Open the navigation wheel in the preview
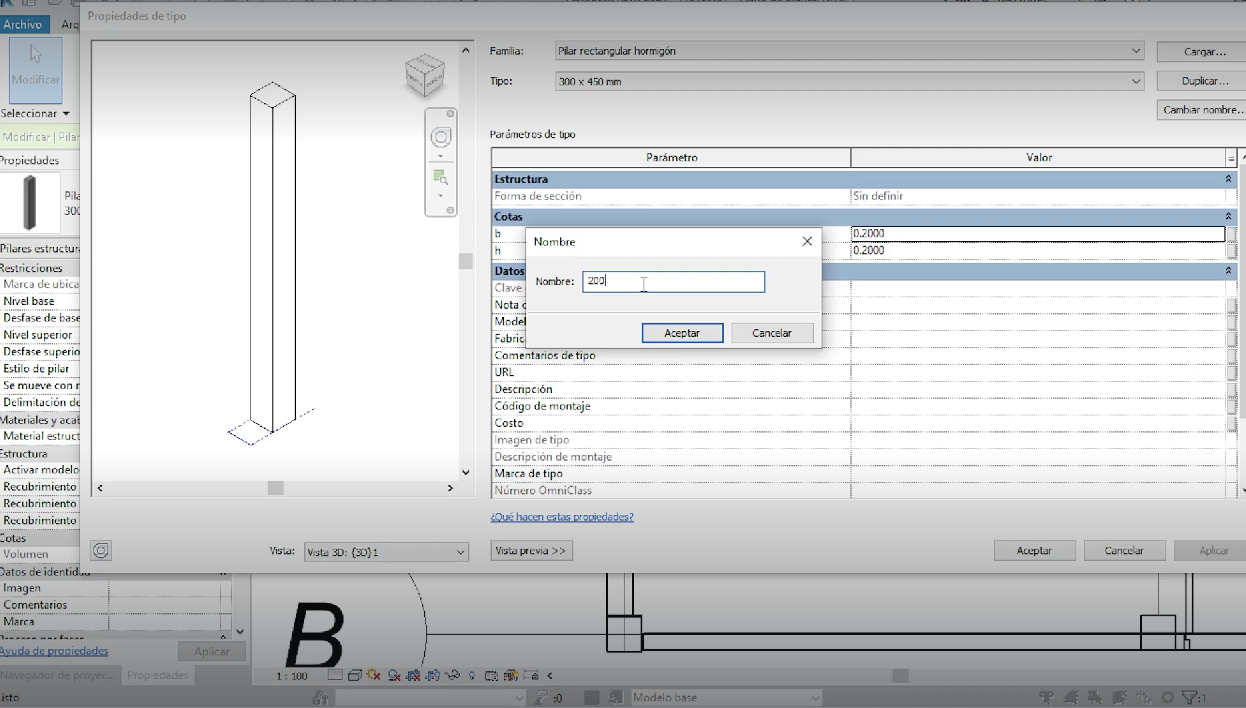Image resolution: width=1246 pixels, height=708 pixels. click(441, 138)
